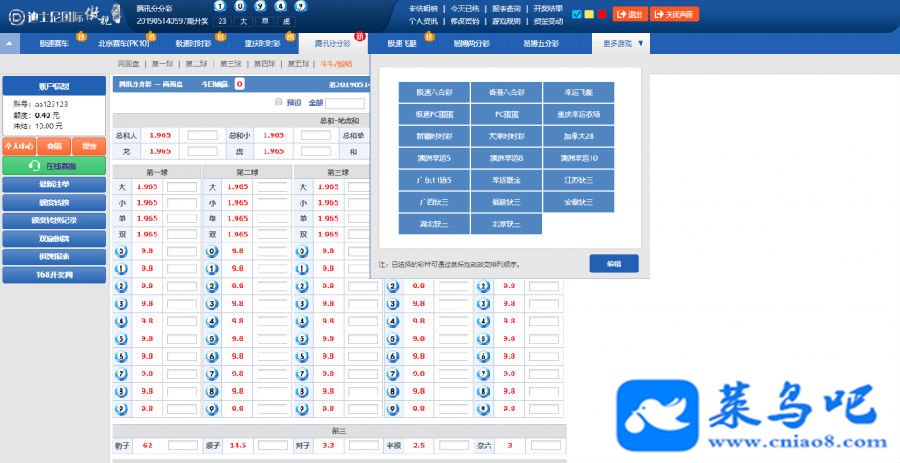Toggle the preset checkbox above the odds table
Image resolution: width=900 pixels, height=463 pixels.
pyautogui.click(x=279, y=102)
